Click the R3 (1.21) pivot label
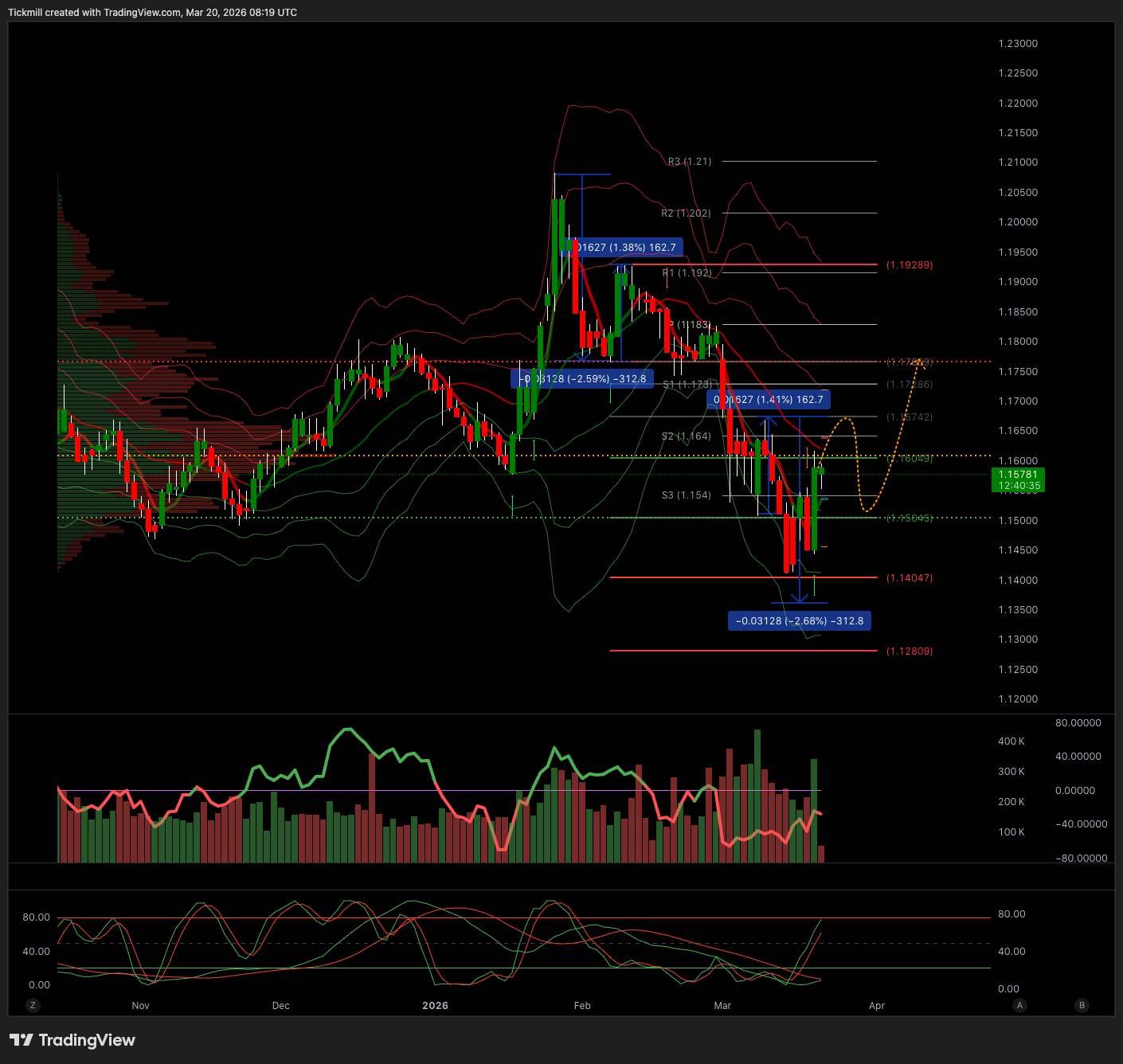Screen dimensions: 1123x1064 pos(689,162)
